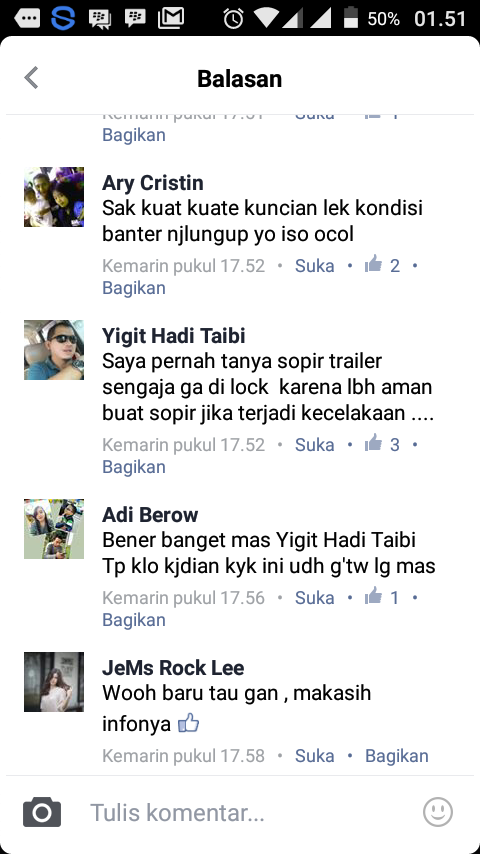Share JeMs Rock Lee's comment via Bagikan
Image resolution: width=480 pixels, height=854 pixels.
(x=397, y=755)
